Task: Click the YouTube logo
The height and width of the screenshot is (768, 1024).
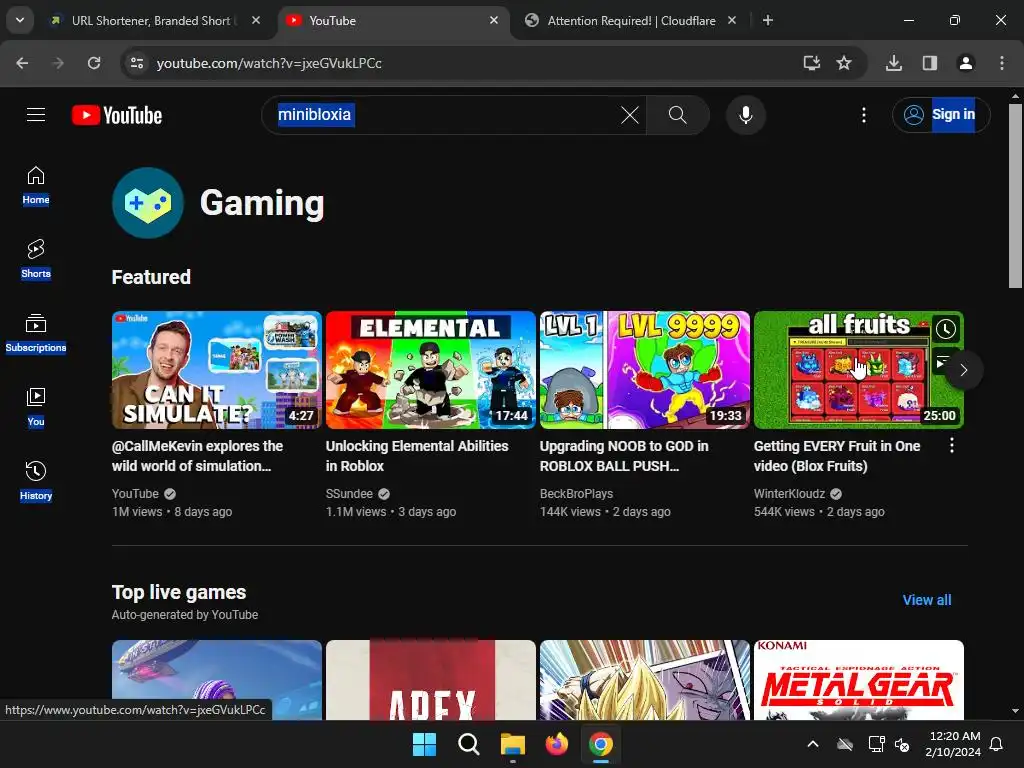Action: pos(117,115)
